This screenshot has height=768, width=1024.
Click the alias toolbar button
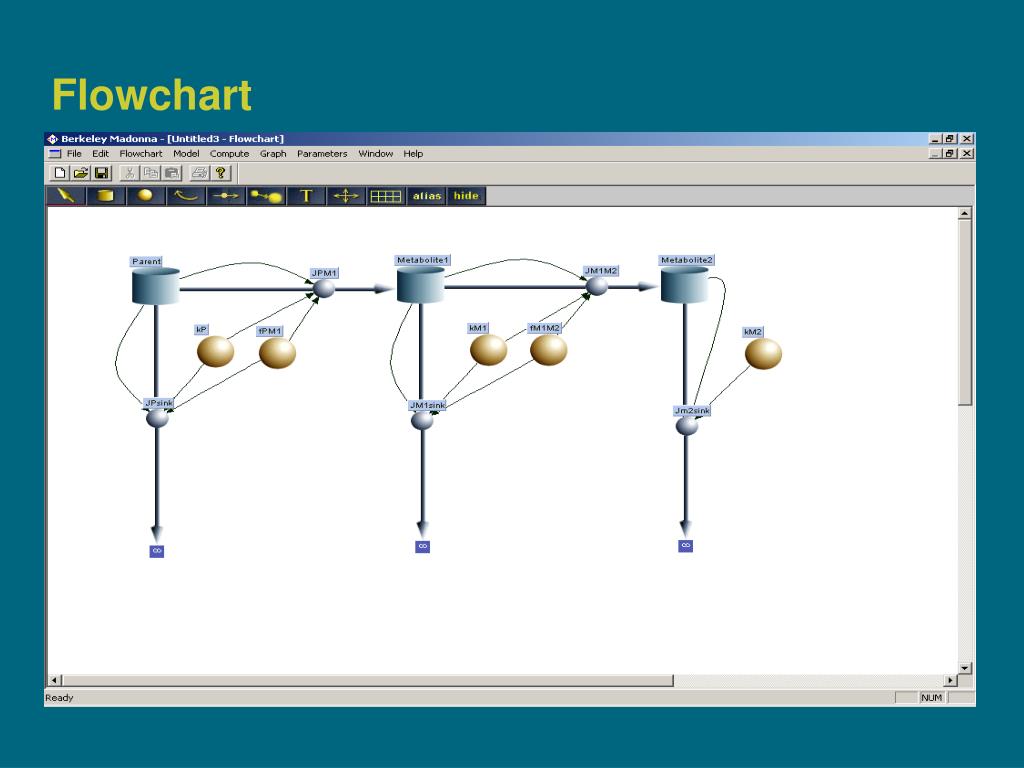click(x=426, y=195)
